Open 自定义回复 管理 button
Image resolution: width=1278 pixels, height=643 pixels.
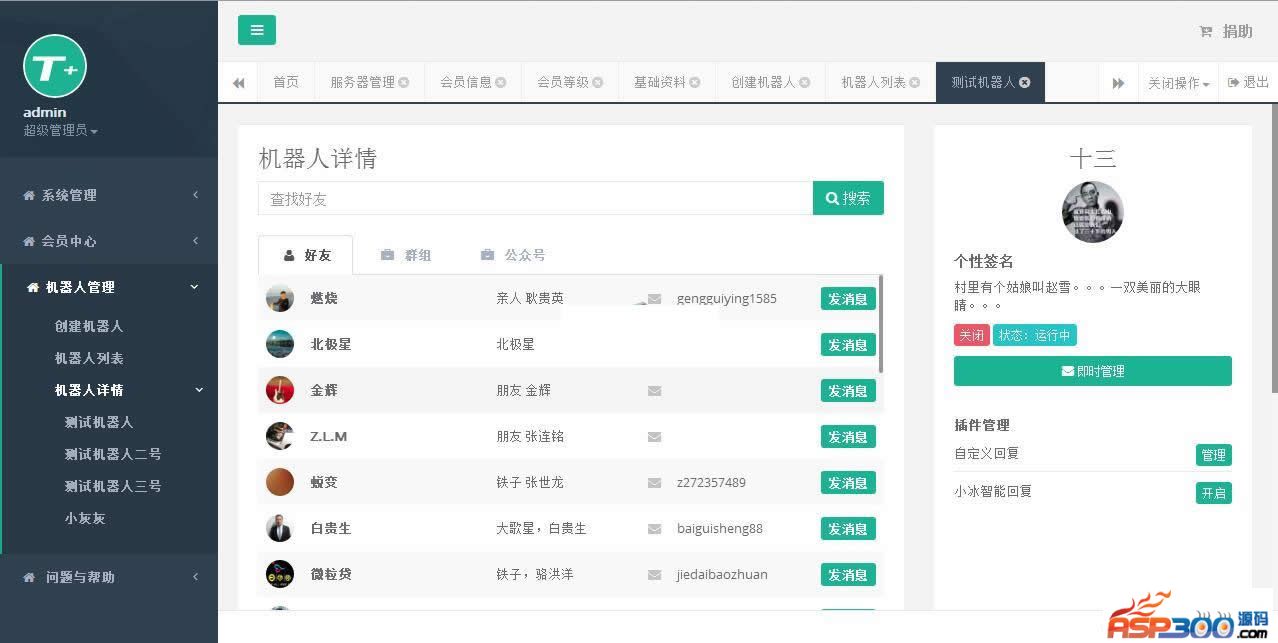pos(1213,455)
